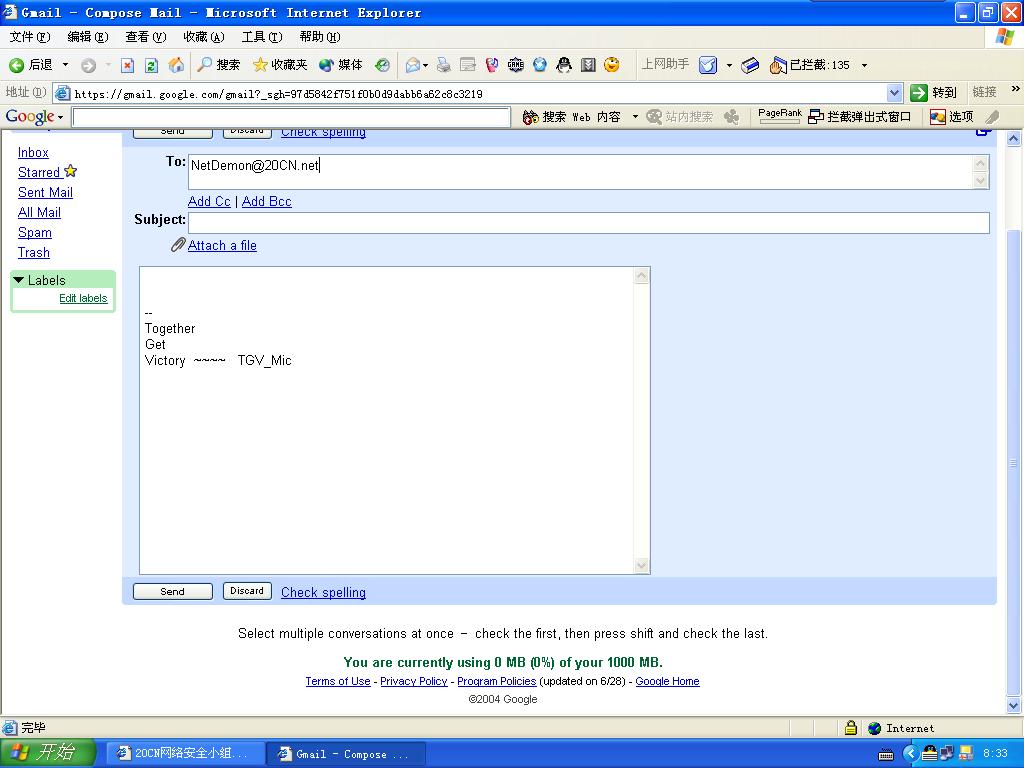This screenshot has width=1024, height=768.
Task: Open the dropdown arrow after 搜索 Web 内容
Action: [635, 117]
